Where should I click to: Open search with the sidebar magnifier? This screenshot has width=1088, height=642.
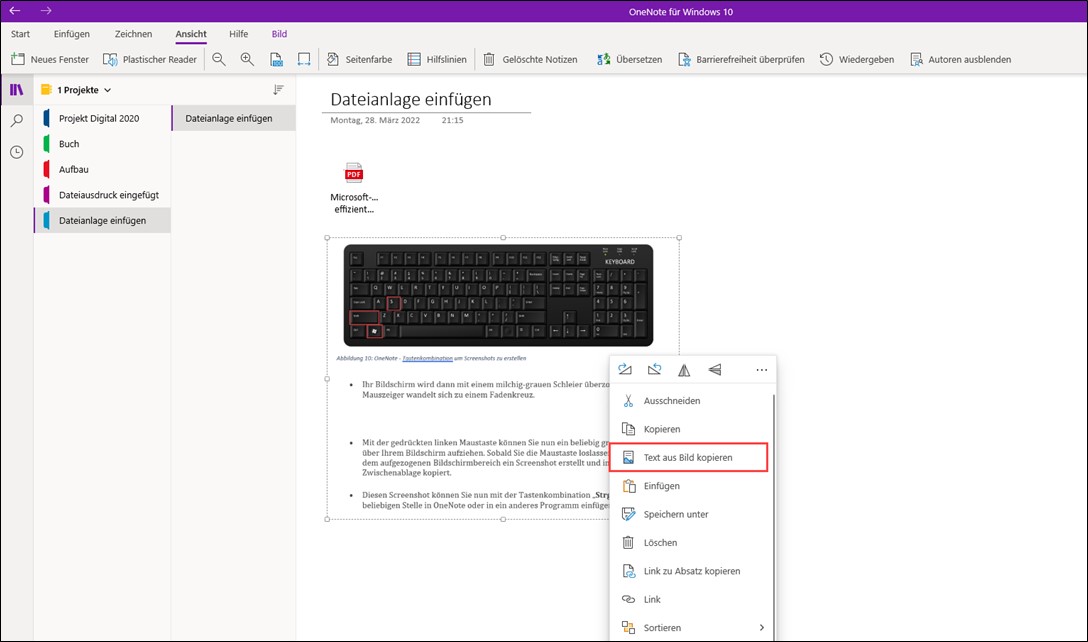[17, 121]
